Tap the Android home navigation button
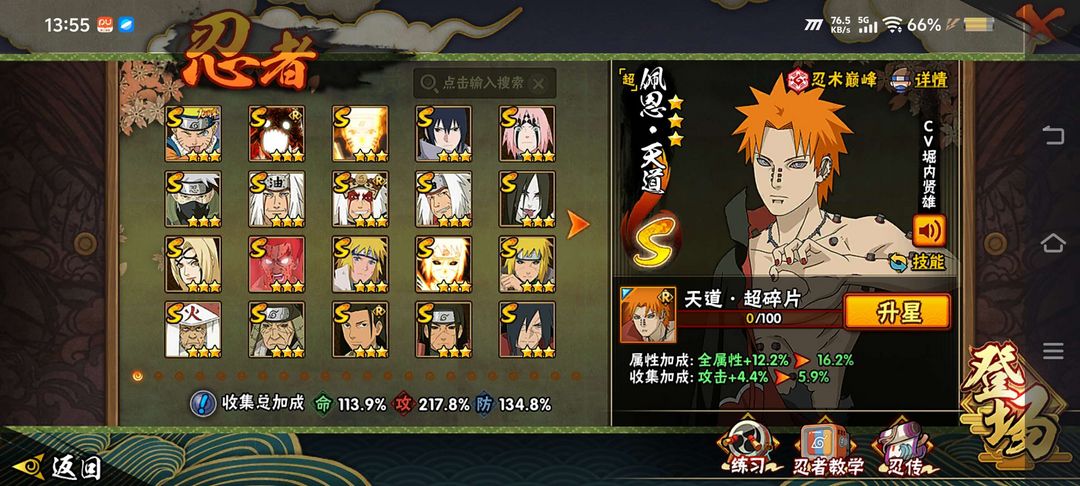The width and height of the screenshot is (1080, 486). click(1053, 243)
